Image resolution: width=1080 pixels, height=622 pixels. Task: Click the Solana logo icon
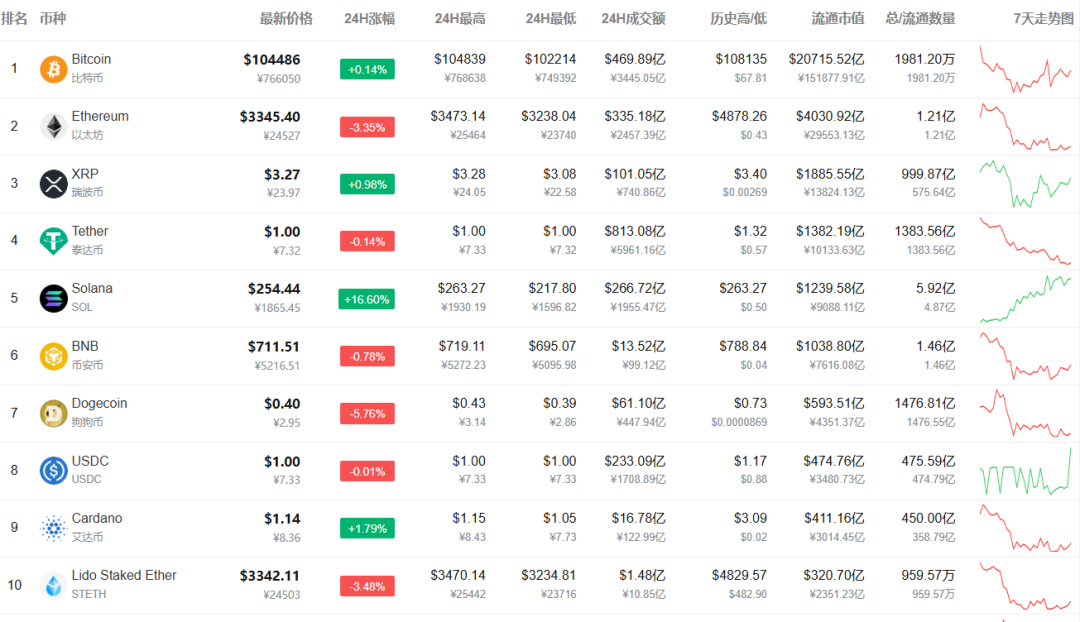pyautogui.click(x=53, y=299)
